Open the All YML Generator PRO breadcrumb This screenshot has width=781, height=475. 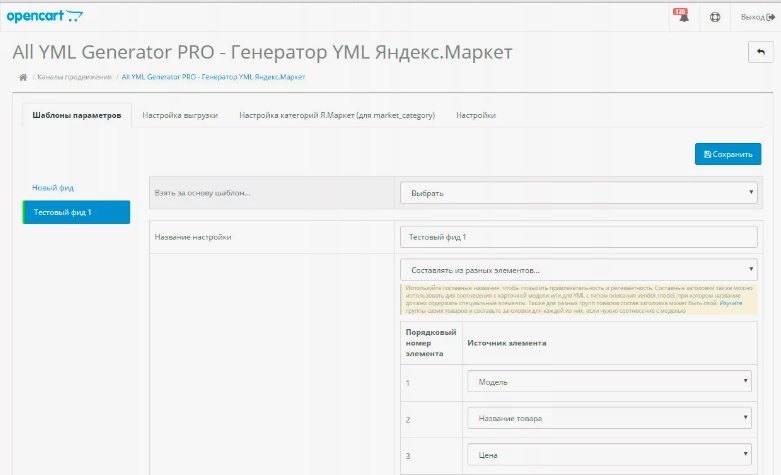pyautogui.click(x=213, y=77)
